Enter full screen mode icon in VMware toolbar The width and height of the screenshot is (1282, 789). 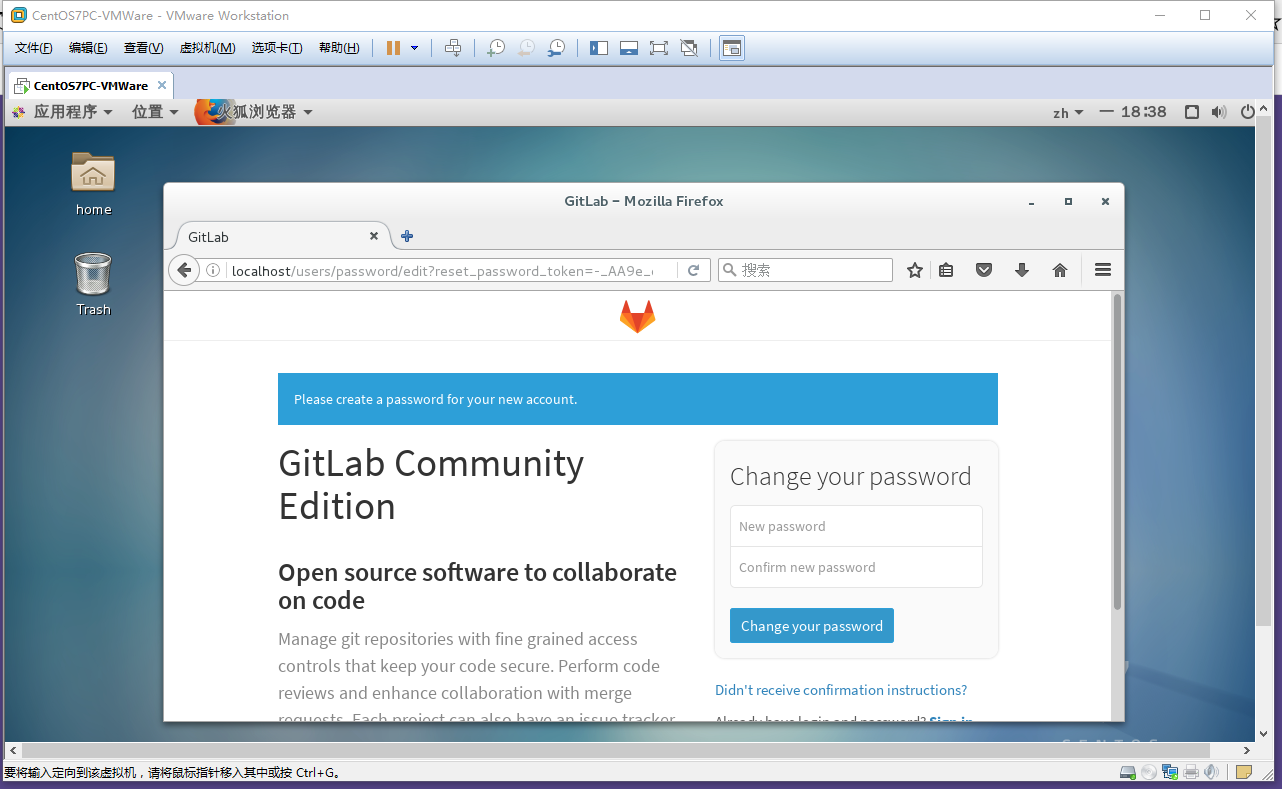pyautogui.click(x=659, y=48)
